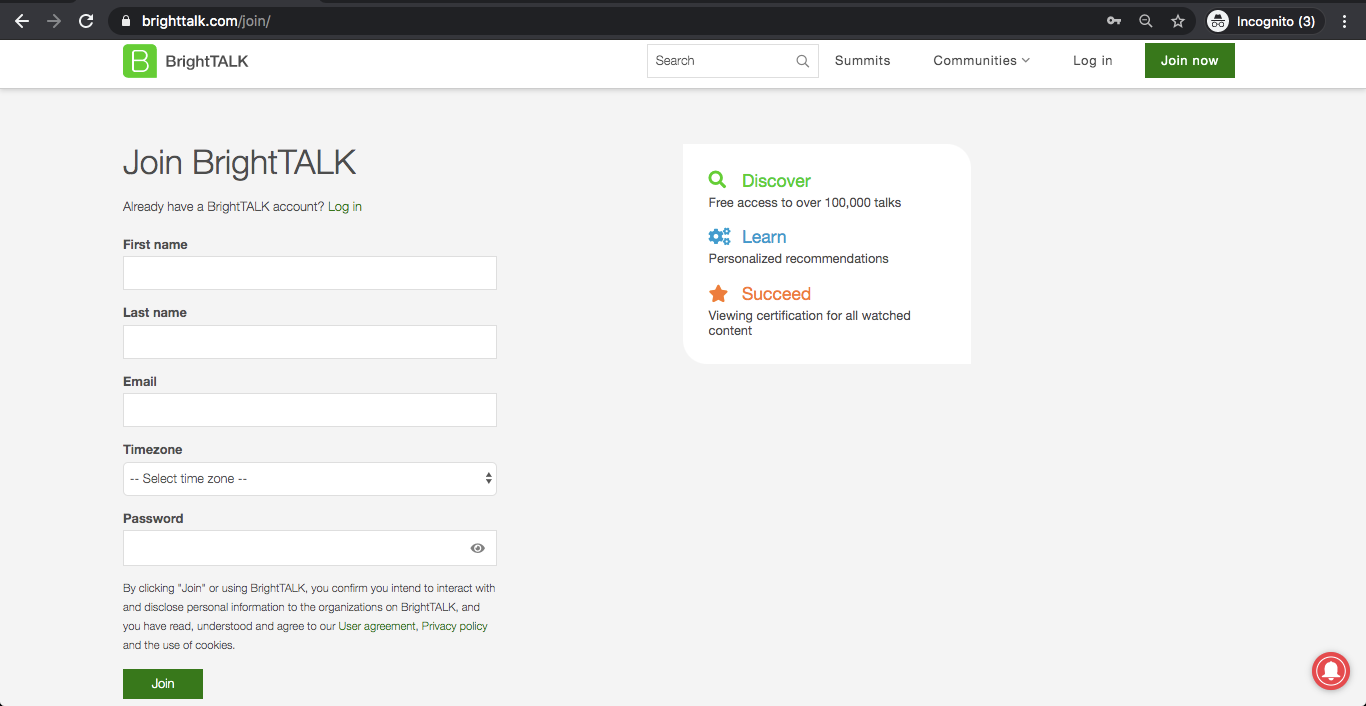Viewport: 1366px width, 706px height.
Task: Click the Email field label
Action: pyautogui.click(x=140, y=382)
